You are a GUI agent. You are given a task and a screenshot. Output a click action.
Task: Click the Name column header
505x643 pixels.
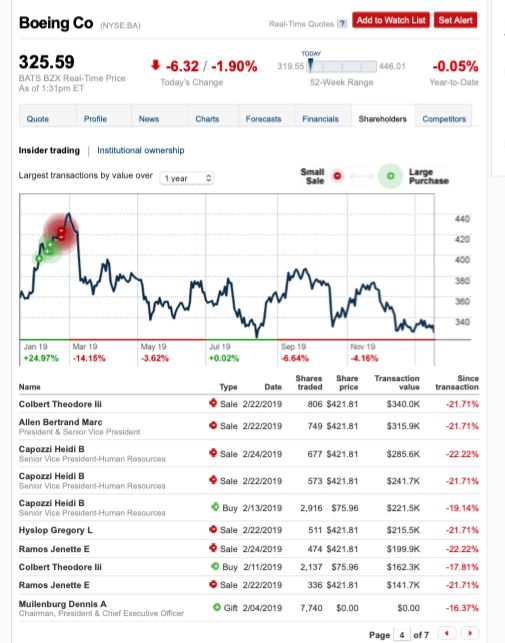tap(30, 387)
